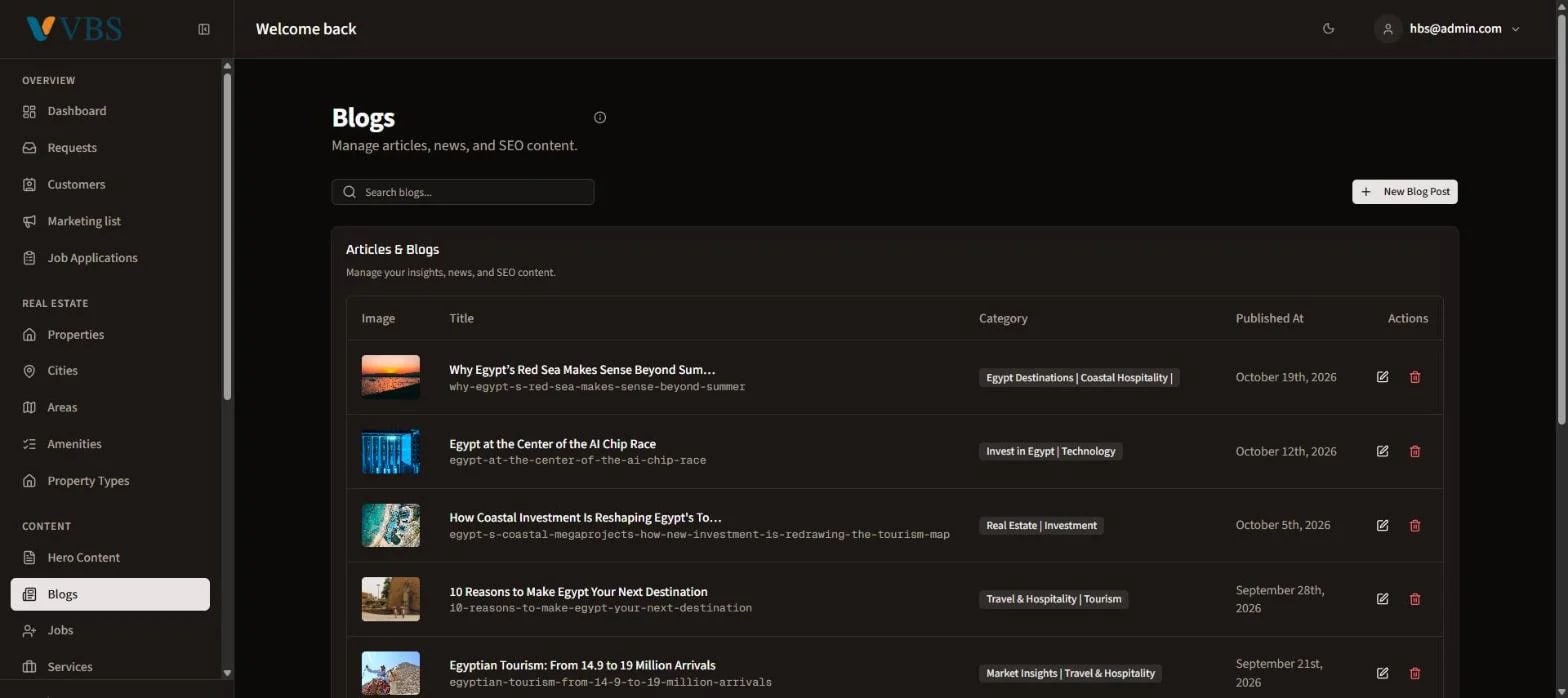Click the Hero Content document icon

click(x=29, y=557)
